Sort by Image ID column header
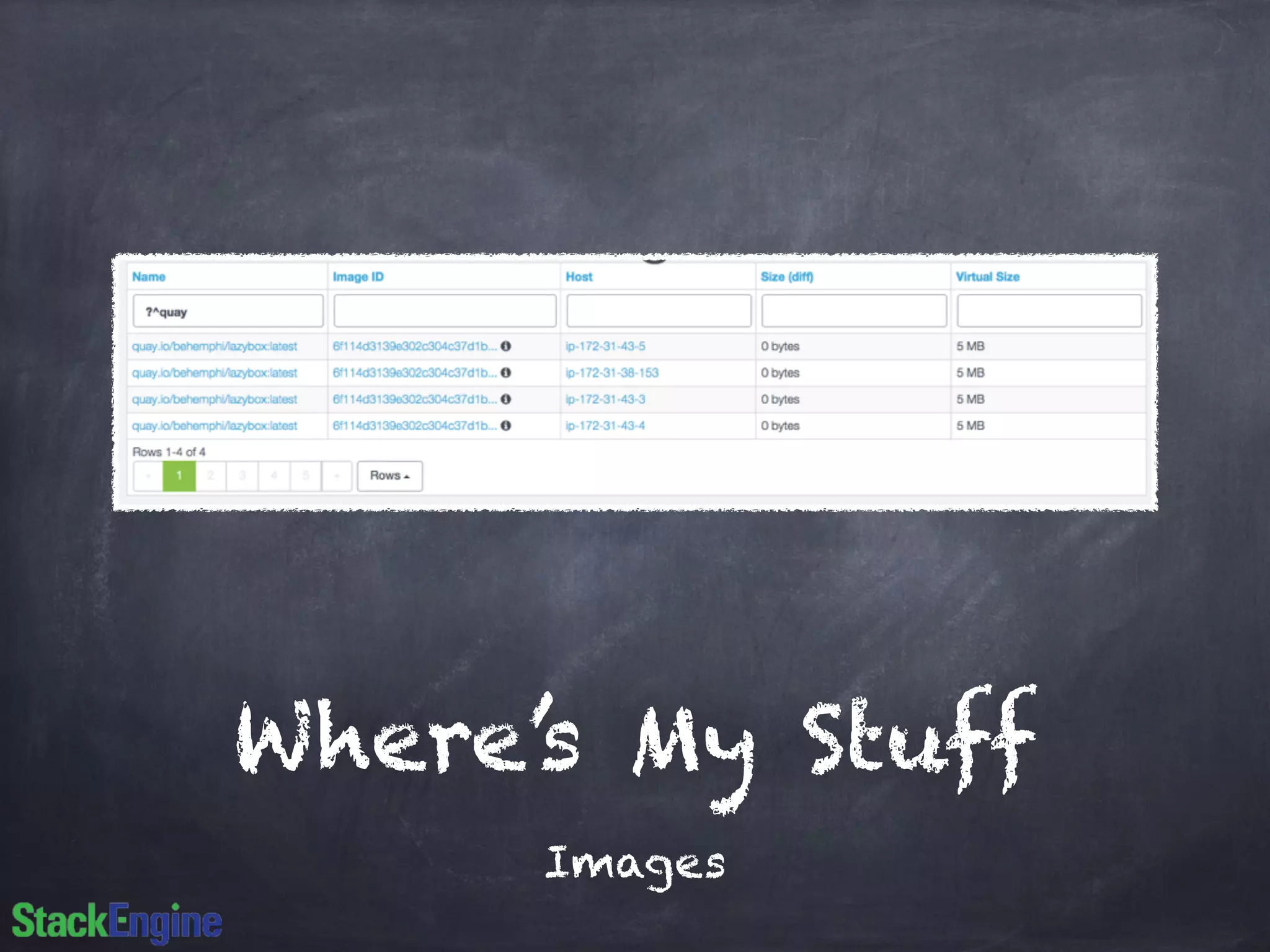Screen dimensions: 1270x952 (x=358, y=277)
